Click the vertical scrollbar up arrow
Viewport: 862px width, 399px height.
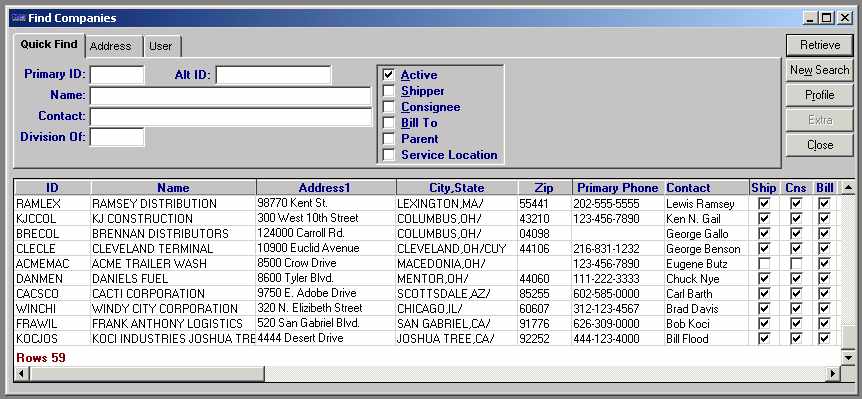pyautogui.click(x=848, y=188)
